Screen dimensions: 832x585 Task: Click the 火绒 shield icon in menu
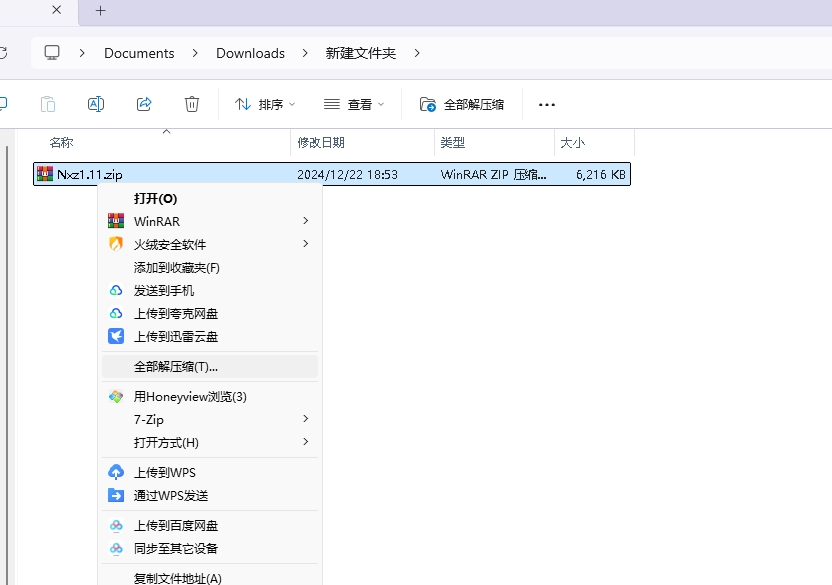point(116,244)
